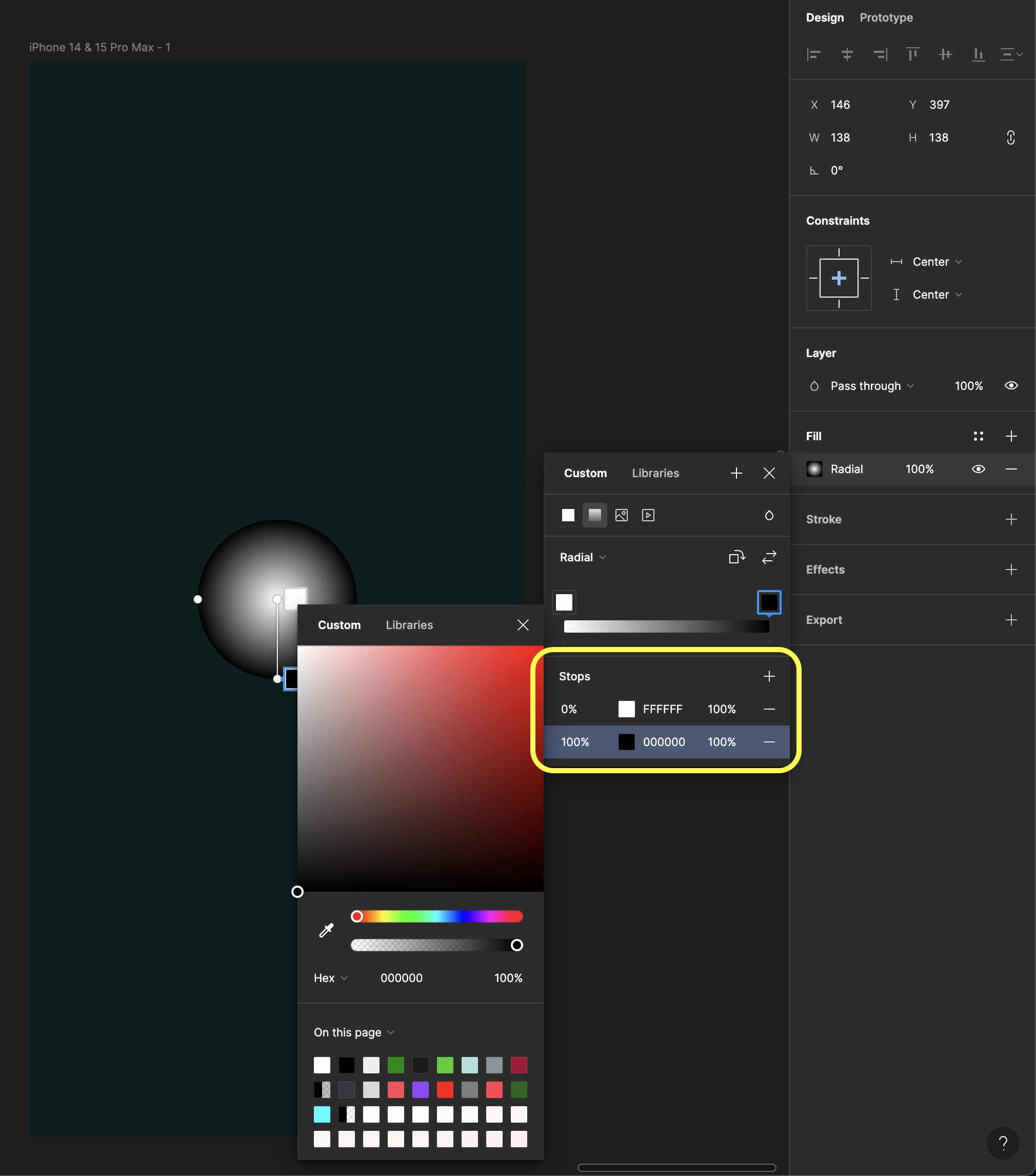Open the Radial gradient type dropdown
Image resolution: width=1036 pixels, height=1176 pixels.
coord(582,557)
